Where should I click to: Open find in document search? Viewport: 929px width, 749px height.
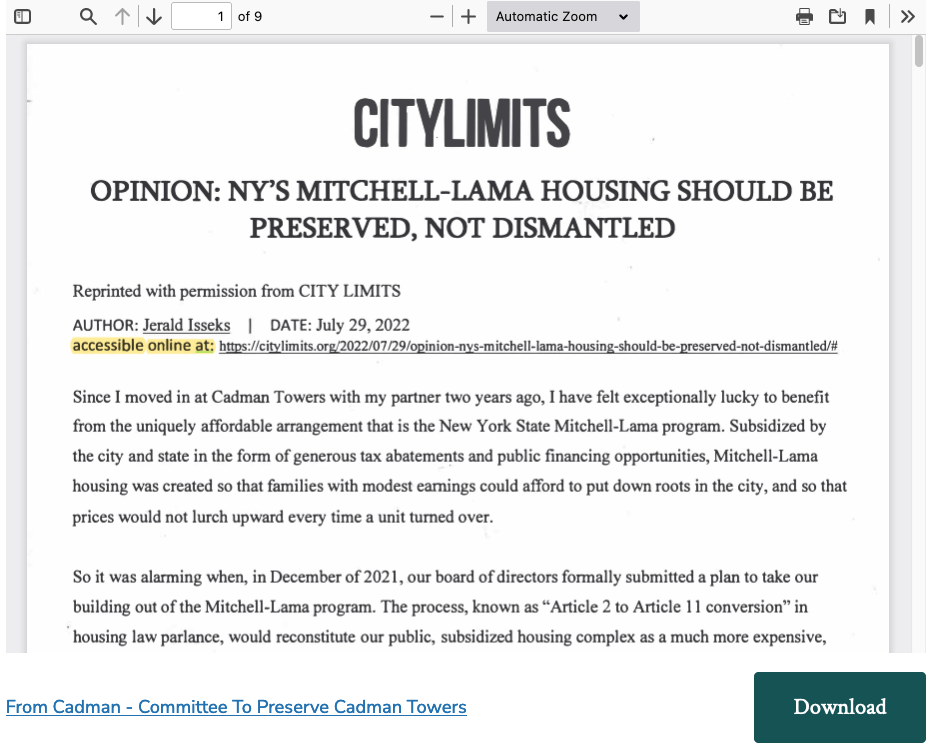pos(88,17)
